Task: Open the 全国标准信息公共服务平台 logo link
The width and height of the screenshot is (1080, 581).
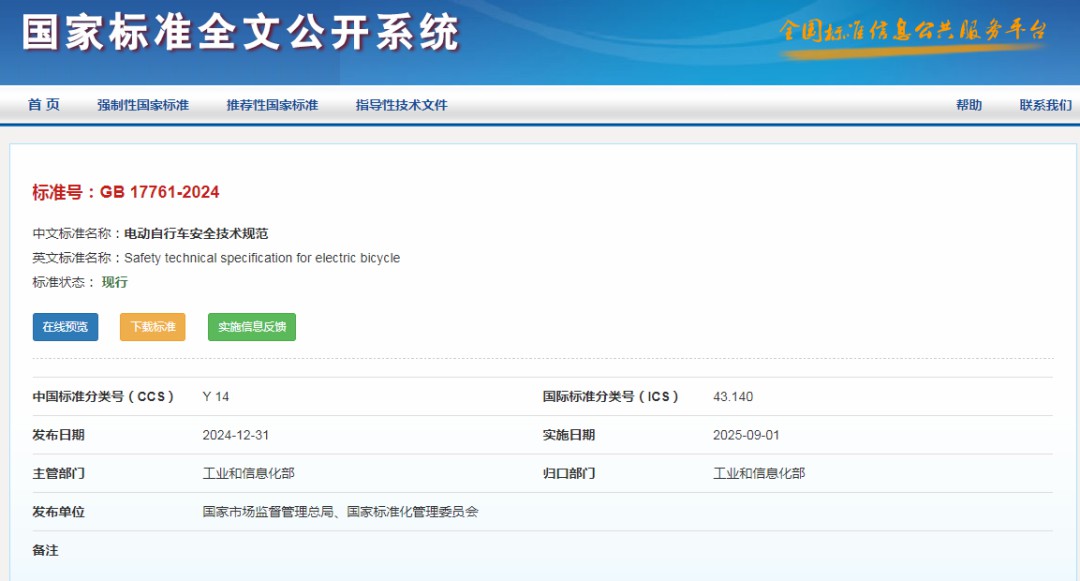Action: (x=915, y=32)
